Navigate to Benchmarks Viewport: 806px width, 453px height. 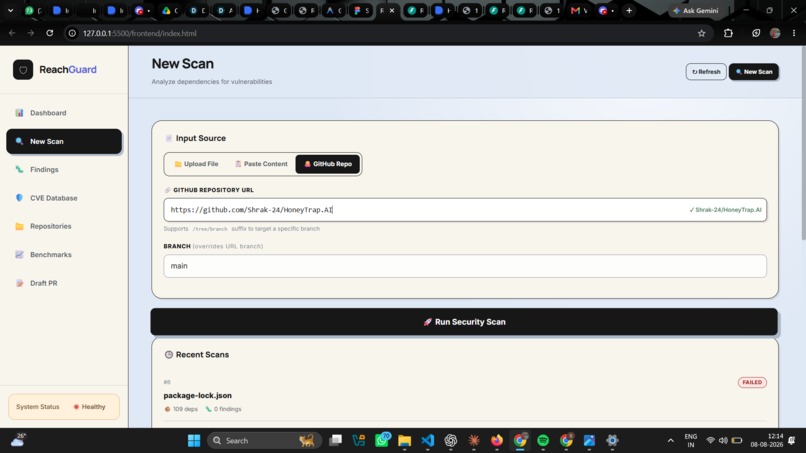coord(64,255)
